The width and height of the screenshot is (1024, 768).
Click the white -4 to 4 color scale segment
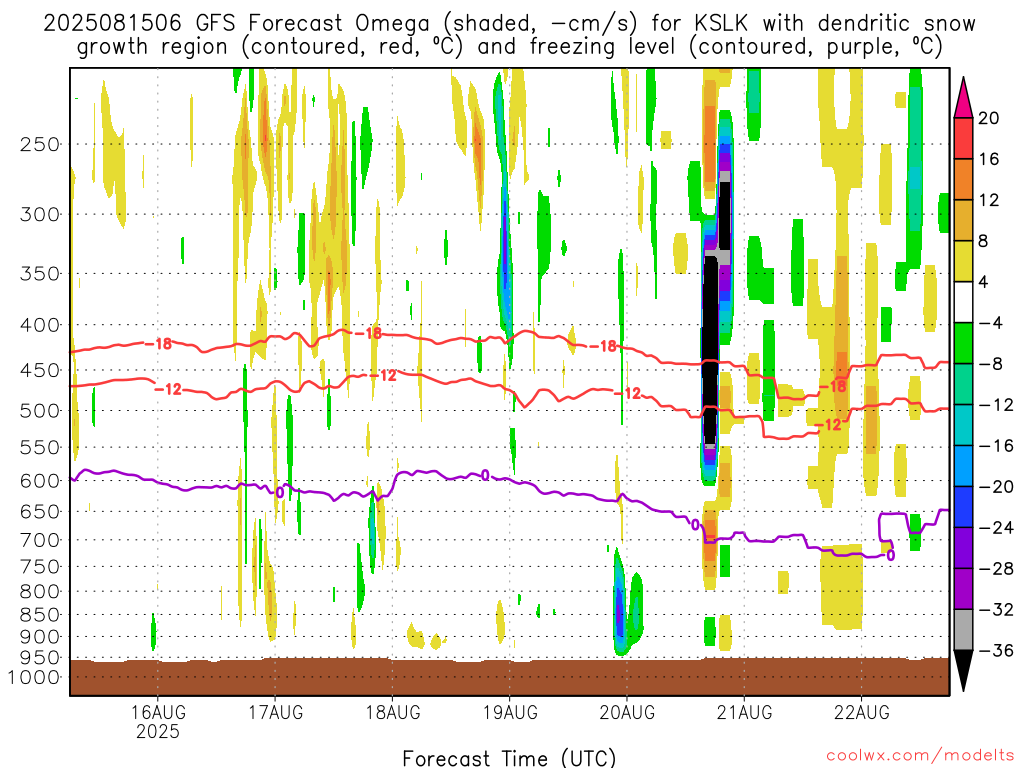click(963, 302)
